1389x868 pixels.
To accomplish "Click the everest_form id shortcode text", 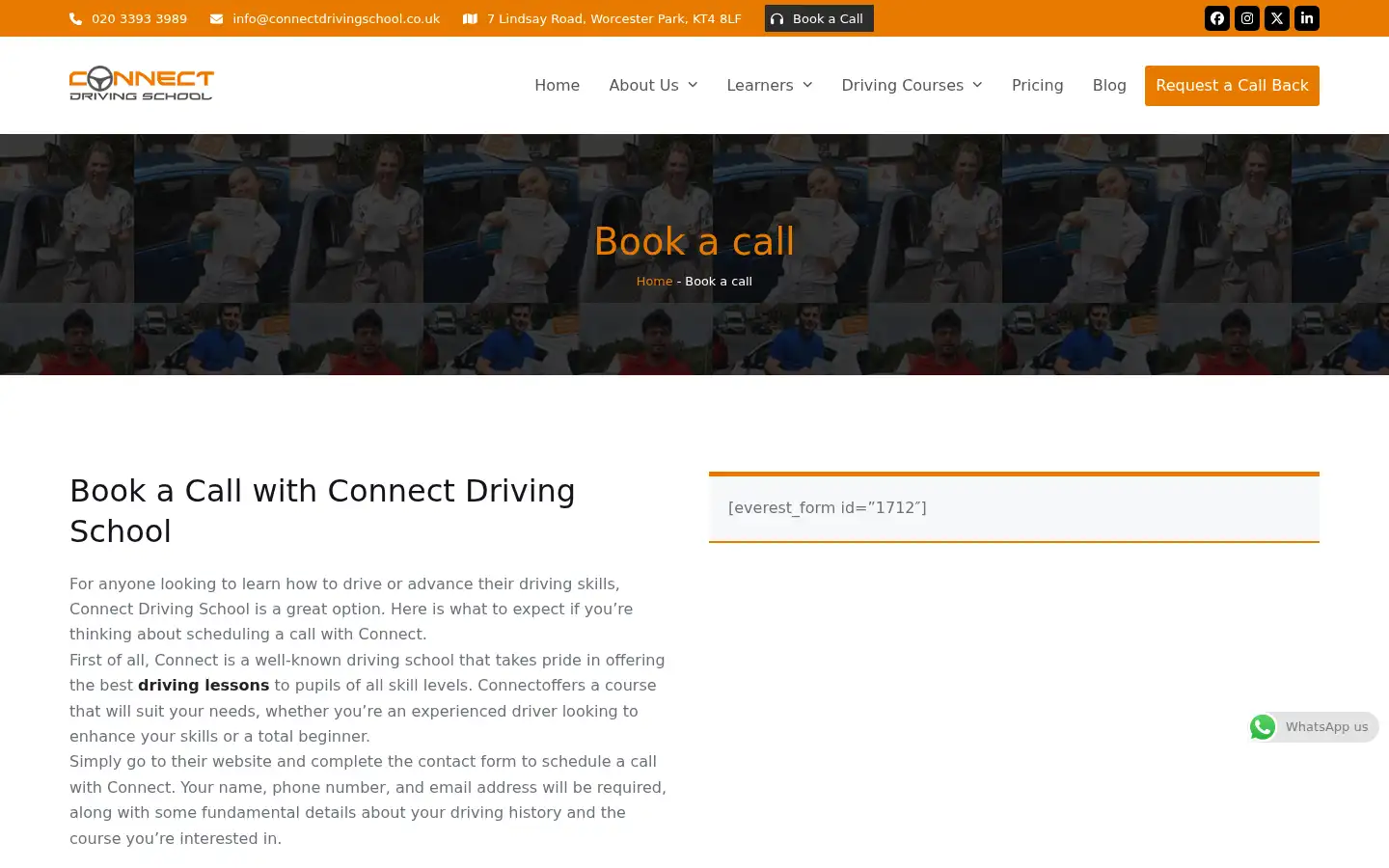I will point(827,508).
